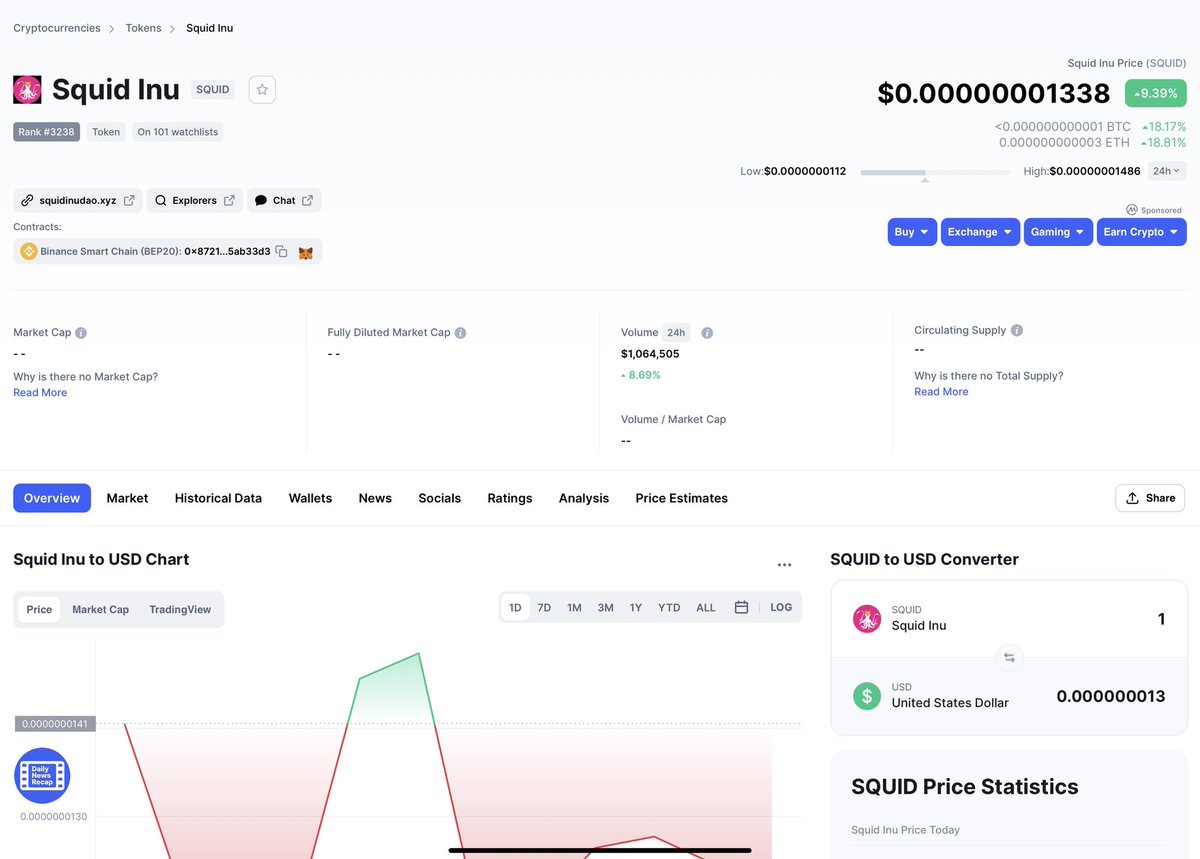Screen dimensions: 1200x859
Task: Open the Chat link
Action: coord(284,200)
